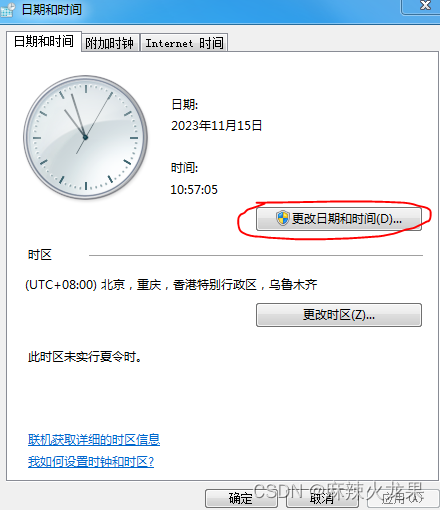Close the 日期和时间 dialog window
Viewport: 440px width, 510px height.
pyautogui.click(x=422, y=7)
